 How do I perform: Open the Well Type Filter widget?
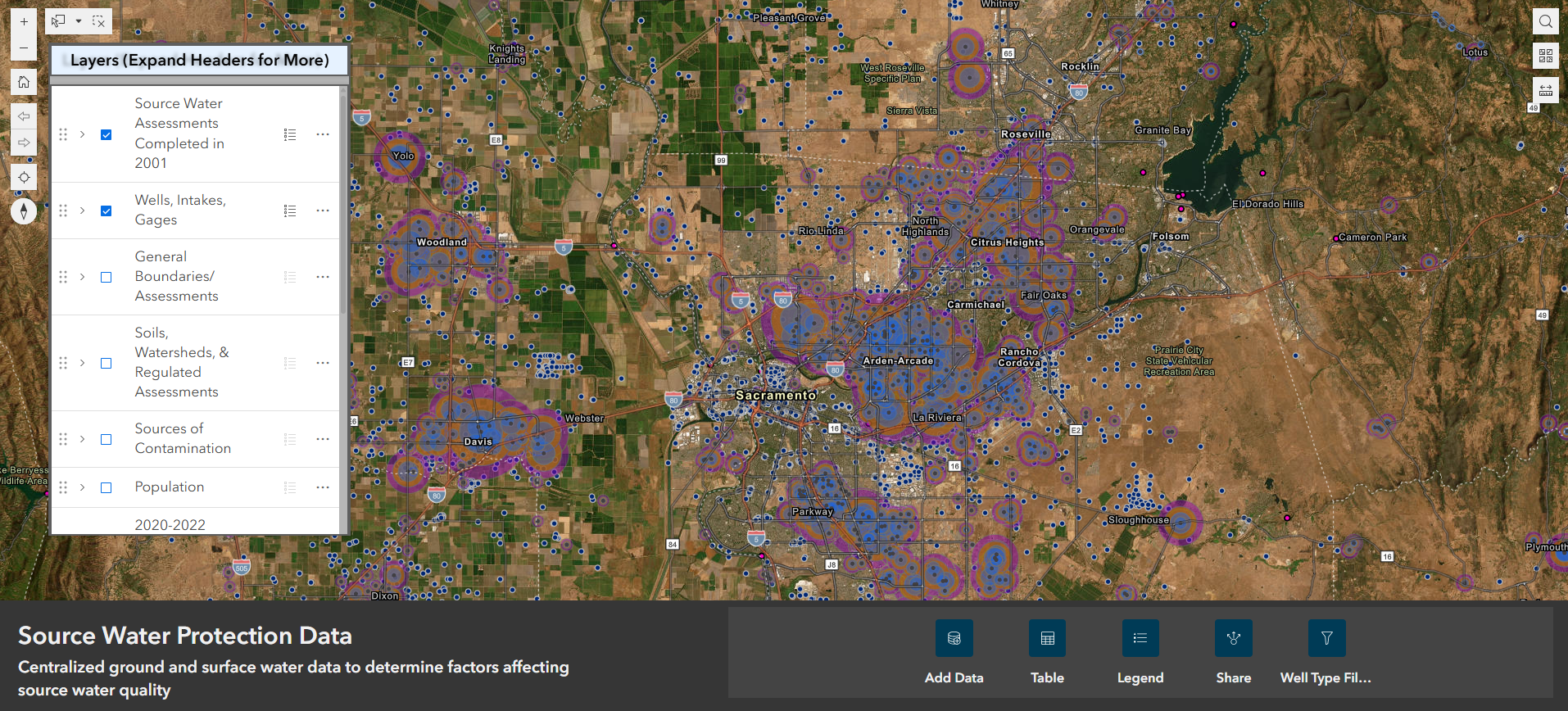click(x=1327, y=638)
